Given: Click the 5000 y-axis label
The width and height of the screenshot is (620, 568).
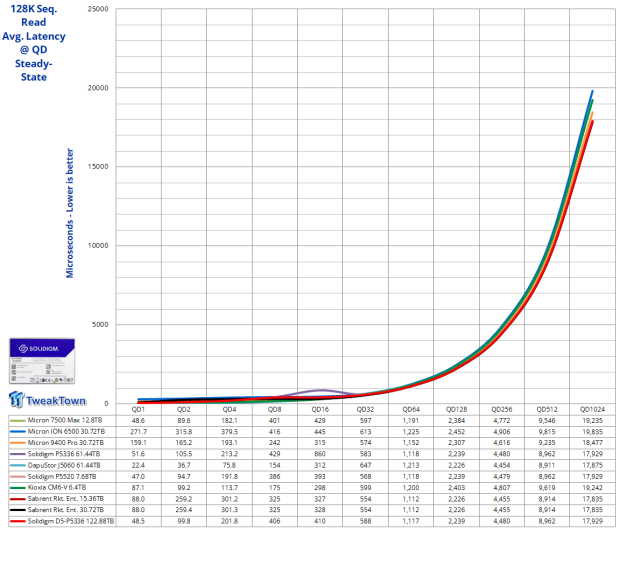Looking at the screenshot, I should pyautogui.click(x=100, y=324).
